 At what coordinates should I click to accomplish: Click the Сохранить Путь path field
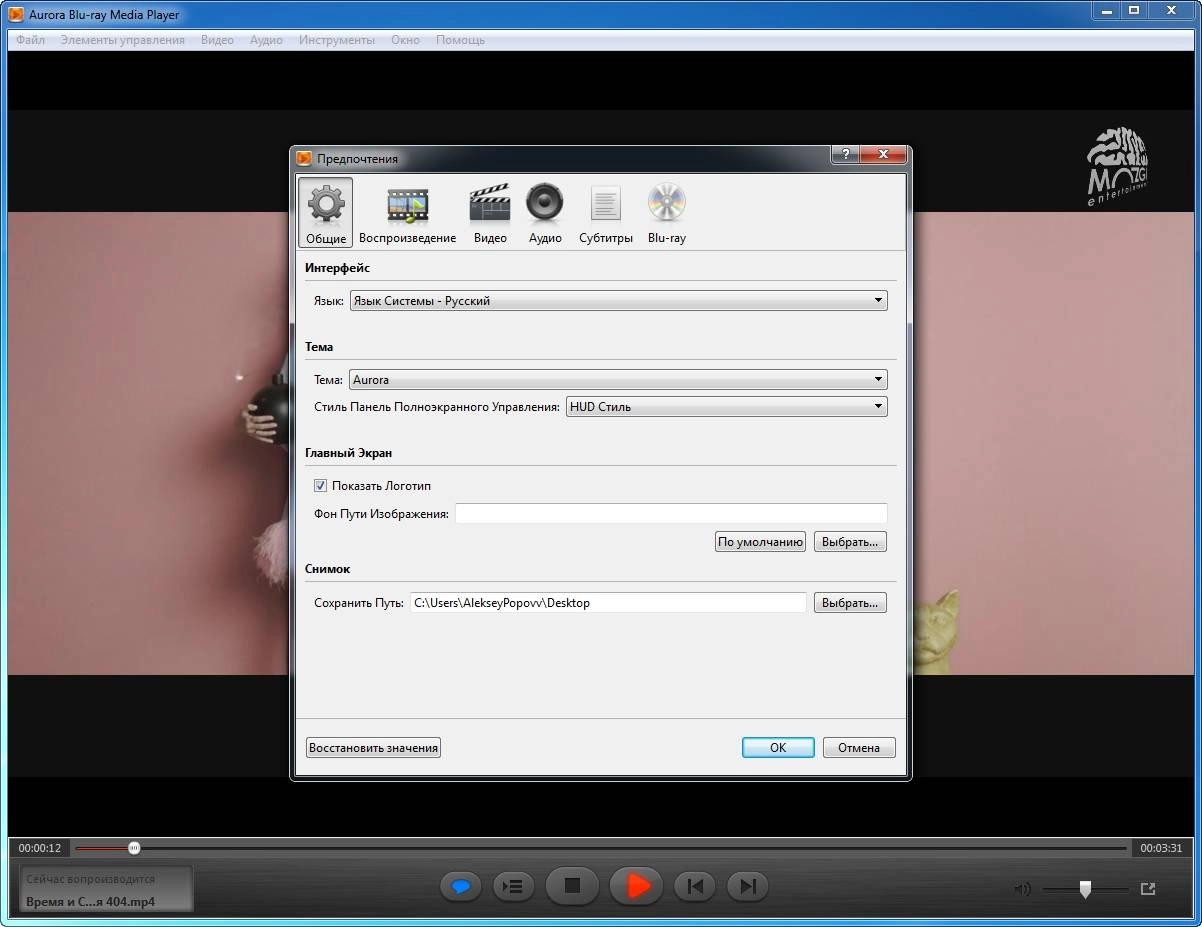pos(608,603)
